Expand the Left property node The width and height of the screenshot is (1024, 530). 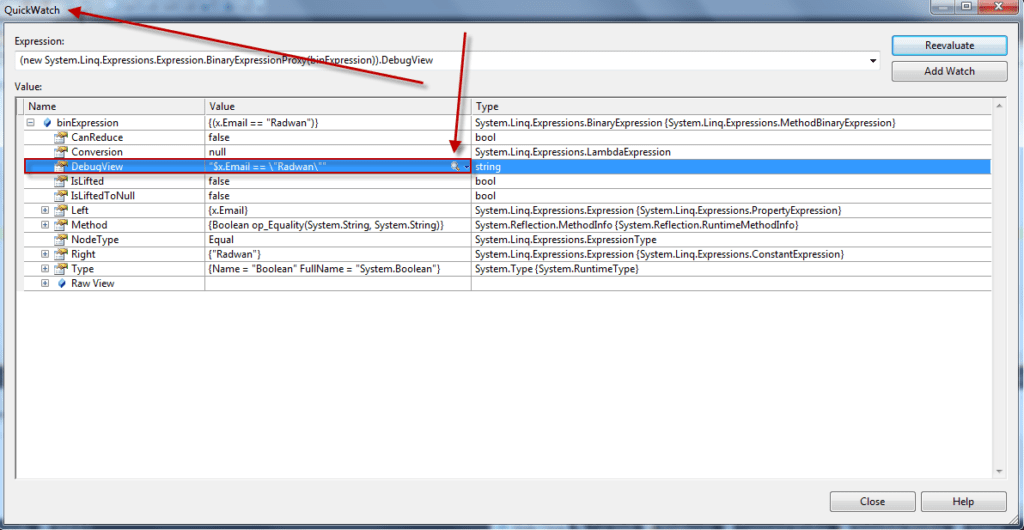(x=45, y=211)
